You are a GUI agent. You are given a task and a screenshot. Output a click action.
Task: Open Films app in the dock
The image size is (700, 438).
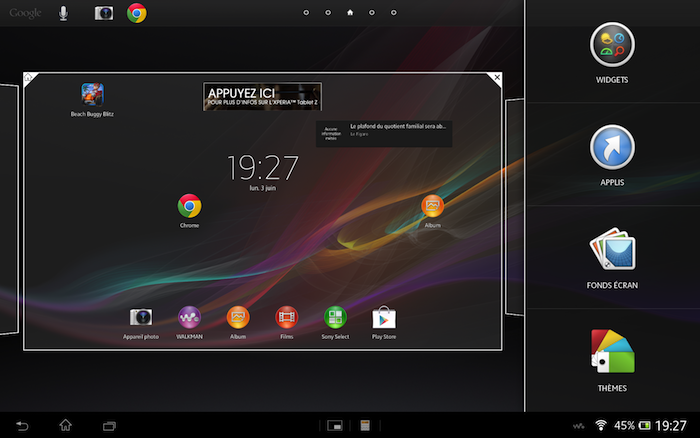[287, 318]
